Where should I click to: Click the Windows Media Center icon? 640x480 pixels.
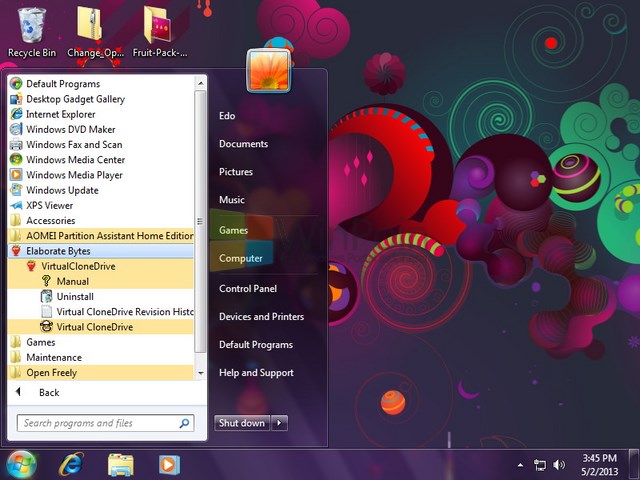coord(16,160)
